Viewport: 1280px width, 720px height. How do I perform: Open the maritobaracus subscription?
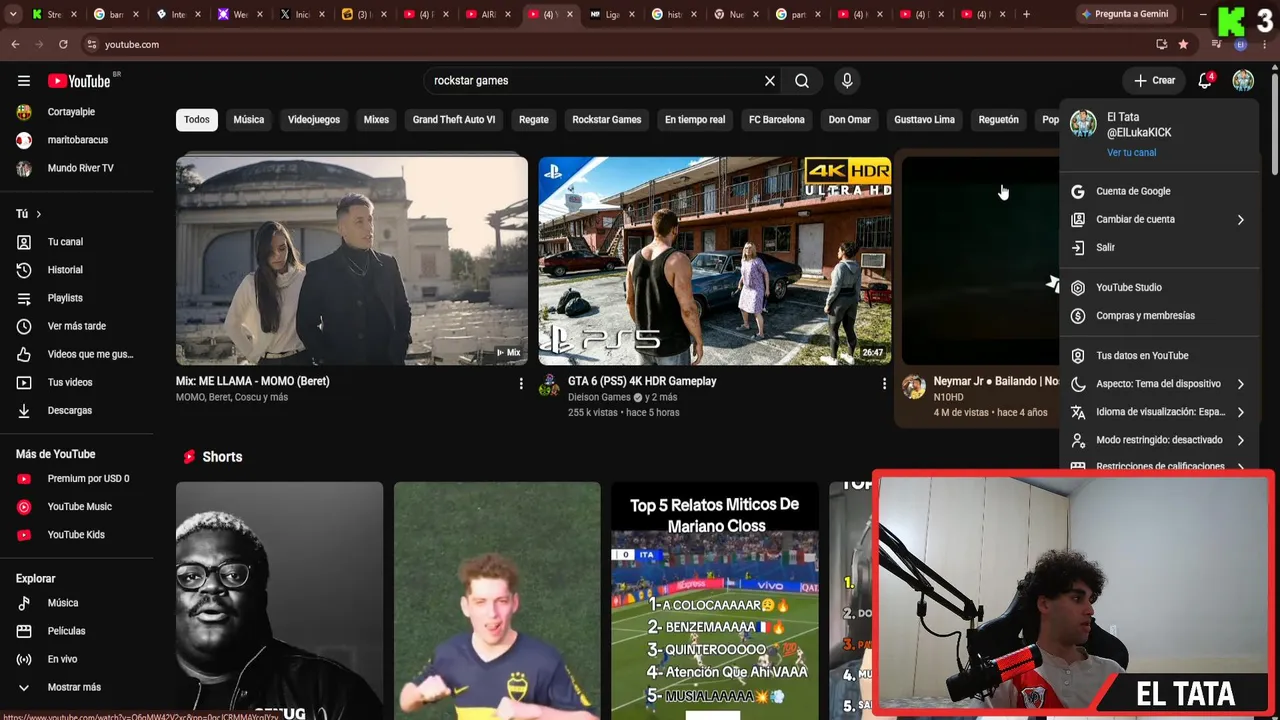pyautogui.click(x=77, y=140)
